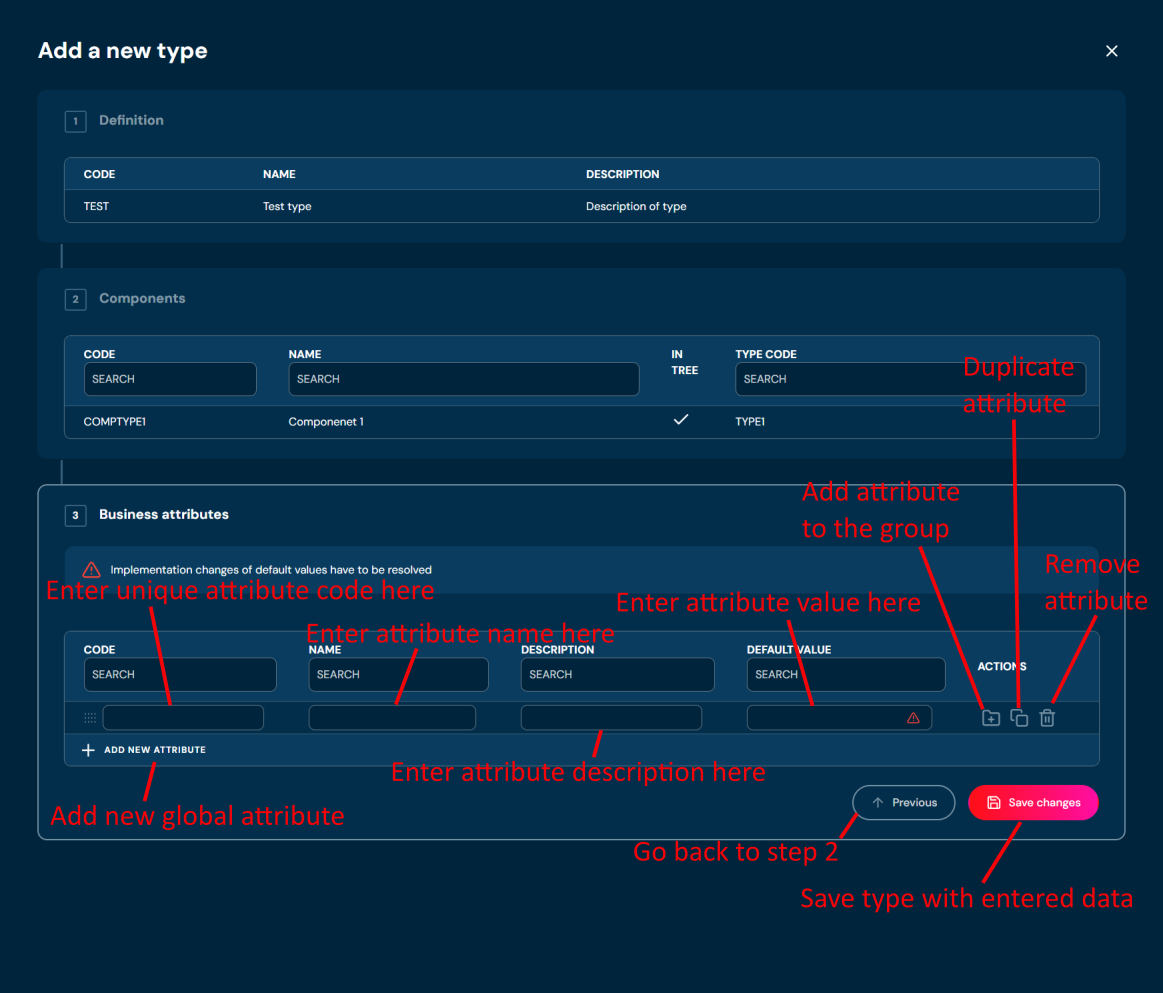
Task: Click the warning icon in default value field
Action: click(x=913, y=718)
